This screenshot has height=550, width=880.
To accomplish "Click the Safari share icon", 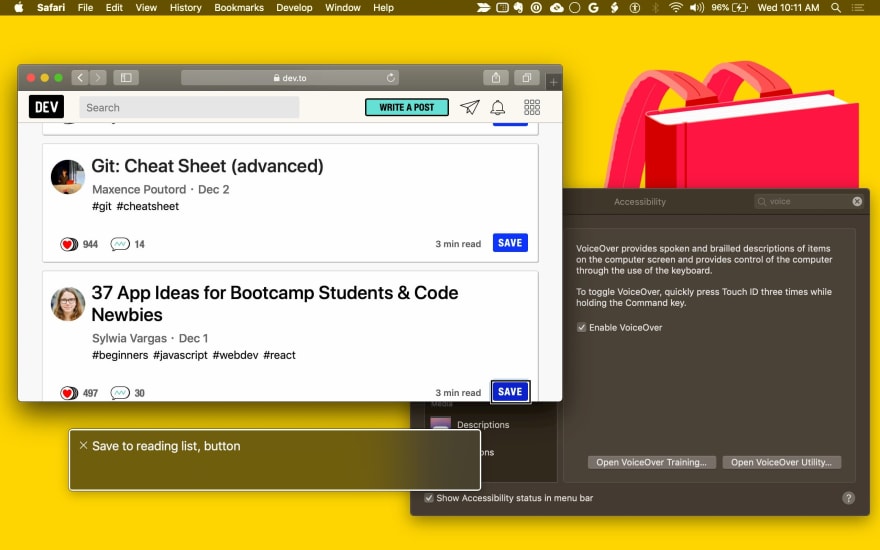I will (496, 78).
